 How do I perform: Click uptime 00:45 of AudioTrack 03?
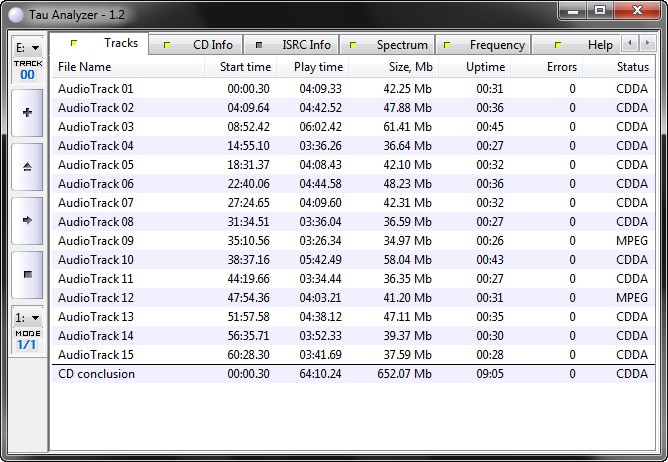tap(490, 127)
